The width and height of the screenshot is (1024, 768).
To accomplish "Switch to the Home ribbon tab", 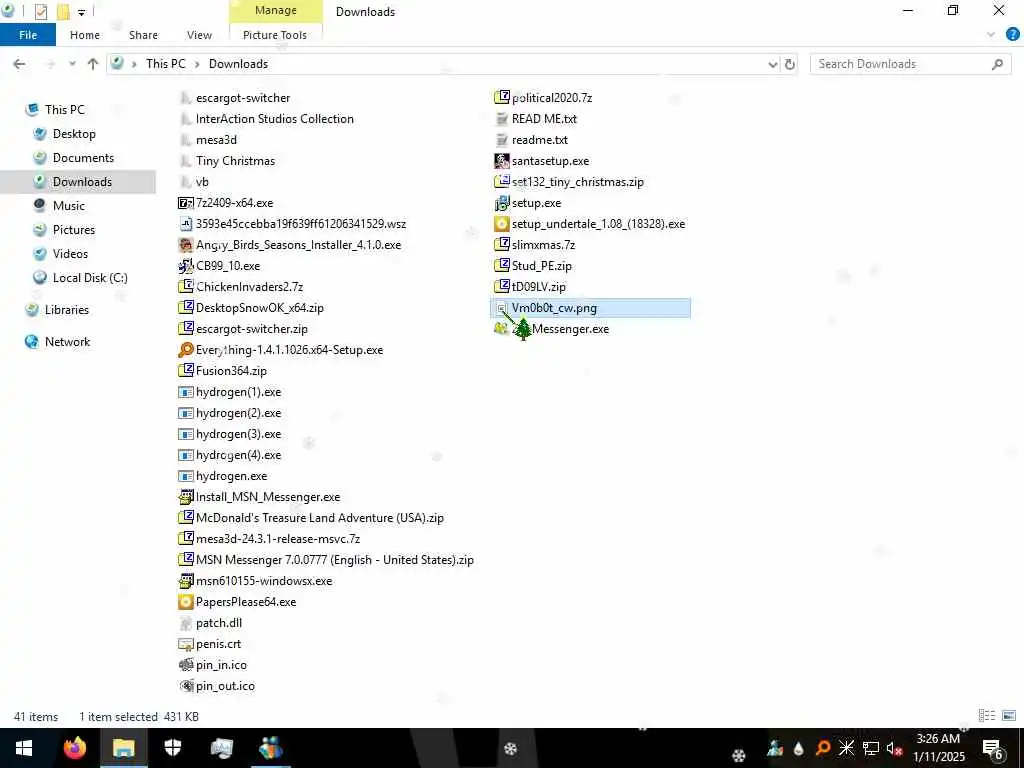I will pyautogui.click(x=85, y=35).
